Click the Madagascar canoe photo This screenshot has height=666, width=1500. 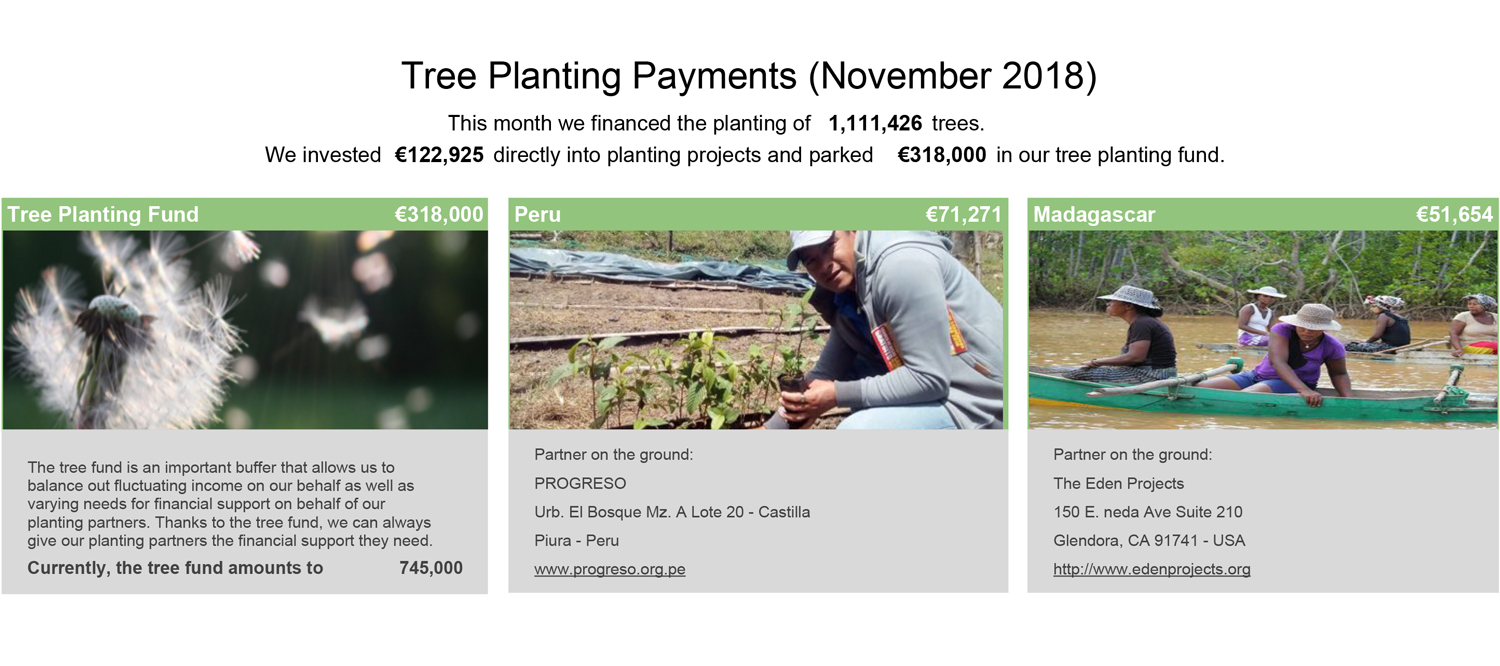[1263, 330]
